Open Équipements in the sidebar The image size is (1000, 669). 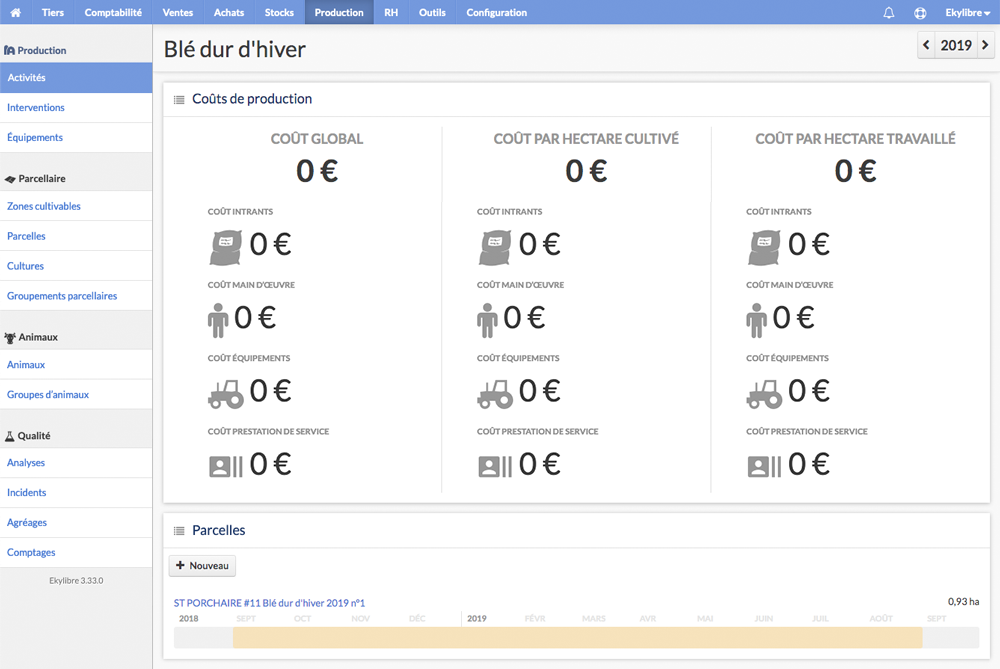click(76, 138)
